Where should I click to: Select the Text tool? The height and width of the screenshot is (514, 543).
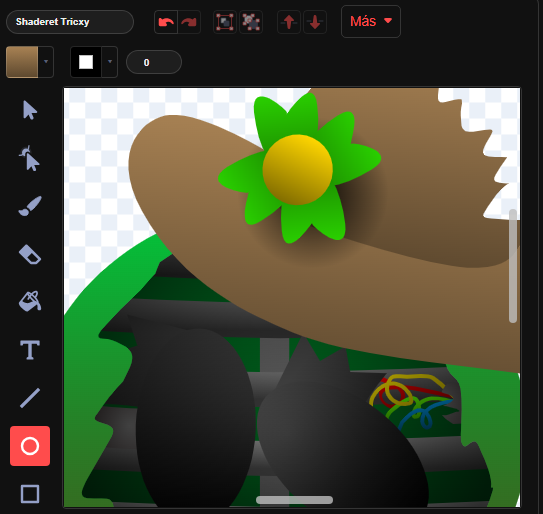point(30,350)
